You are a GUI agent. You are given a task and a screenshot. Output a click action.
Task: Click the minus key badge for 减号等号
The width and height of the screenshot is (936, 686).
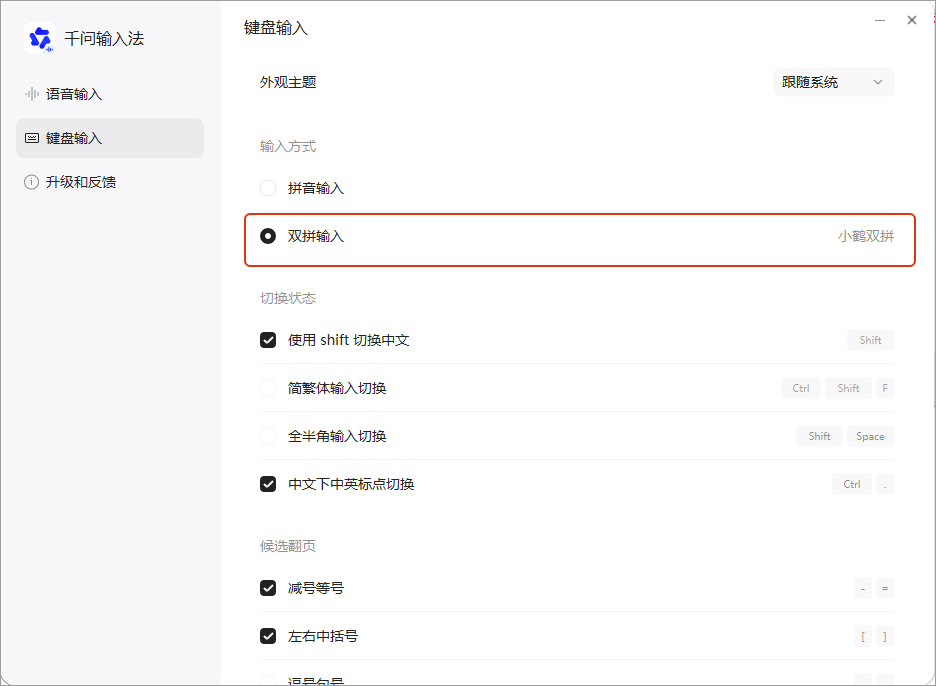863,588
